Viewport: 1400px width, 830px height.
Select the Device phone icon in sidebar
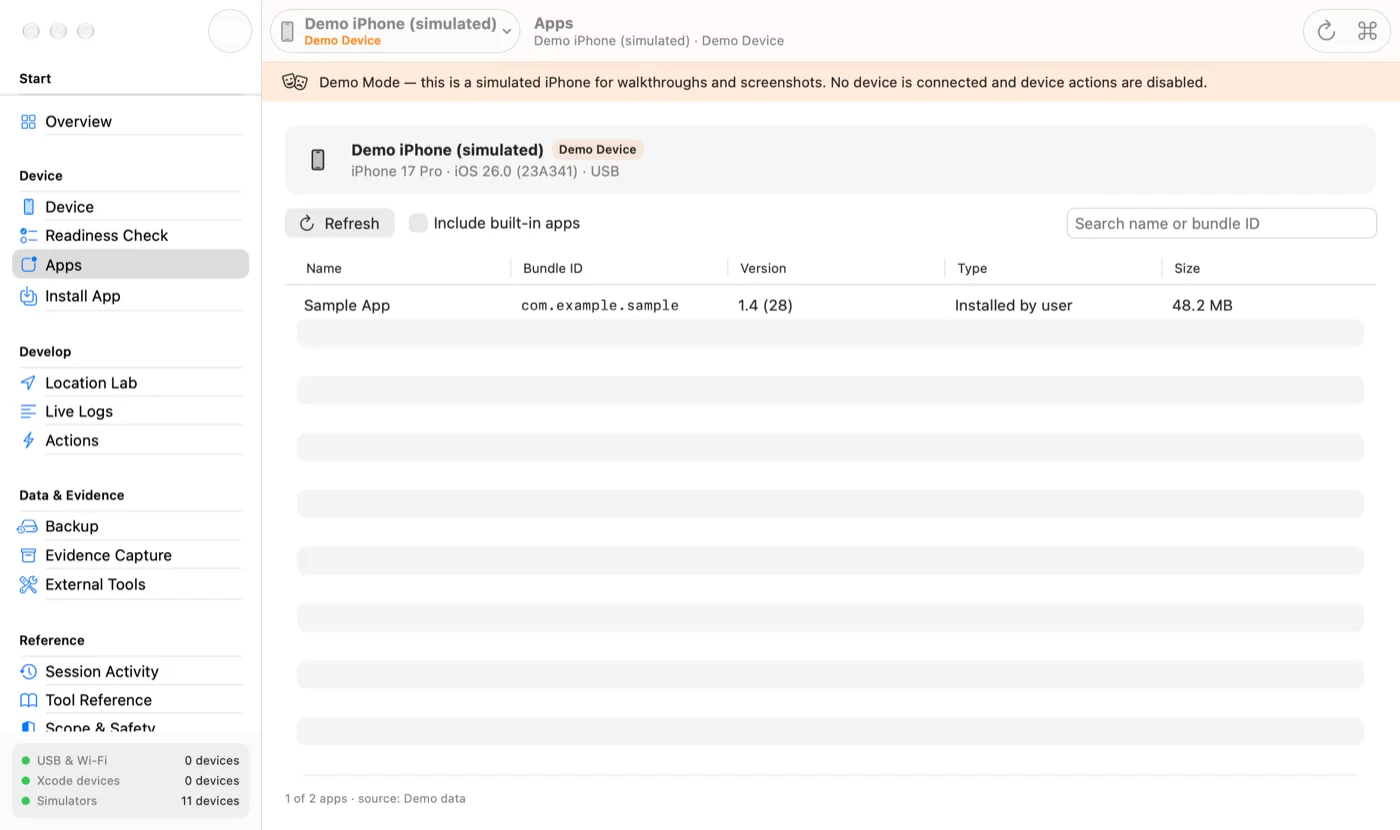28,207
